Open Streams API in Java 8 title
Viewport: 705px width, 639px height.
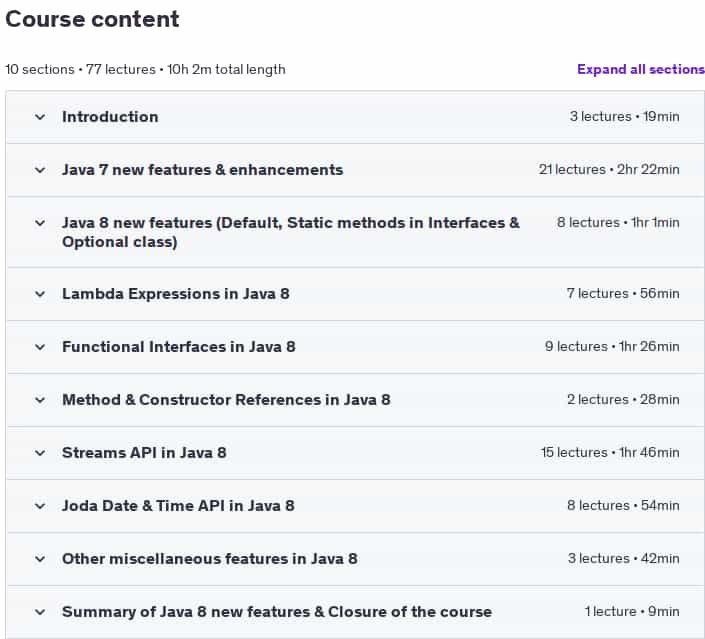pyautogui.click(x=144, y=453)
